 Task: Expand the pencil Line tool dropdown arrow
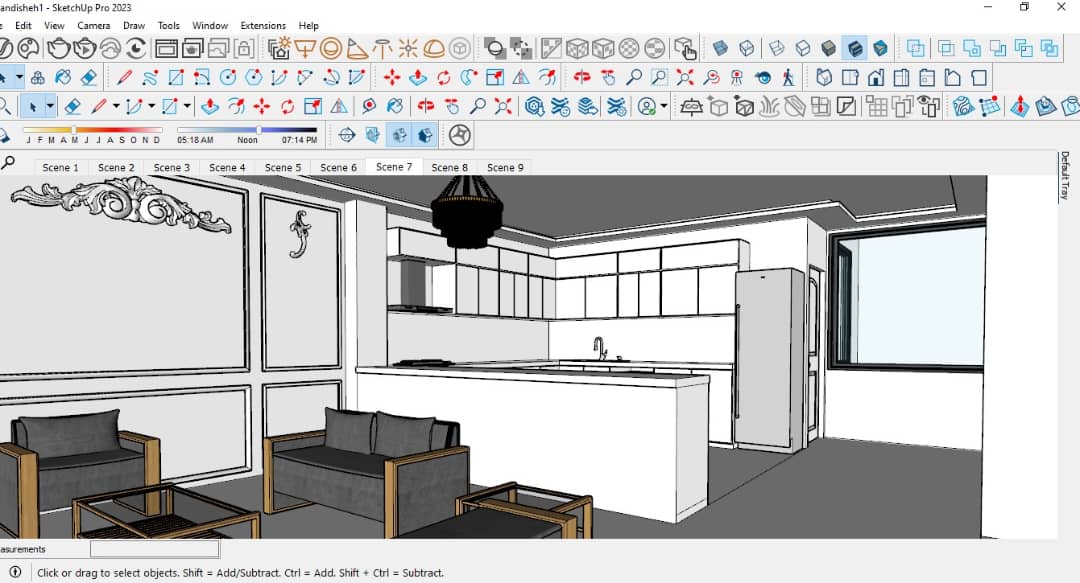click(116, 106)
